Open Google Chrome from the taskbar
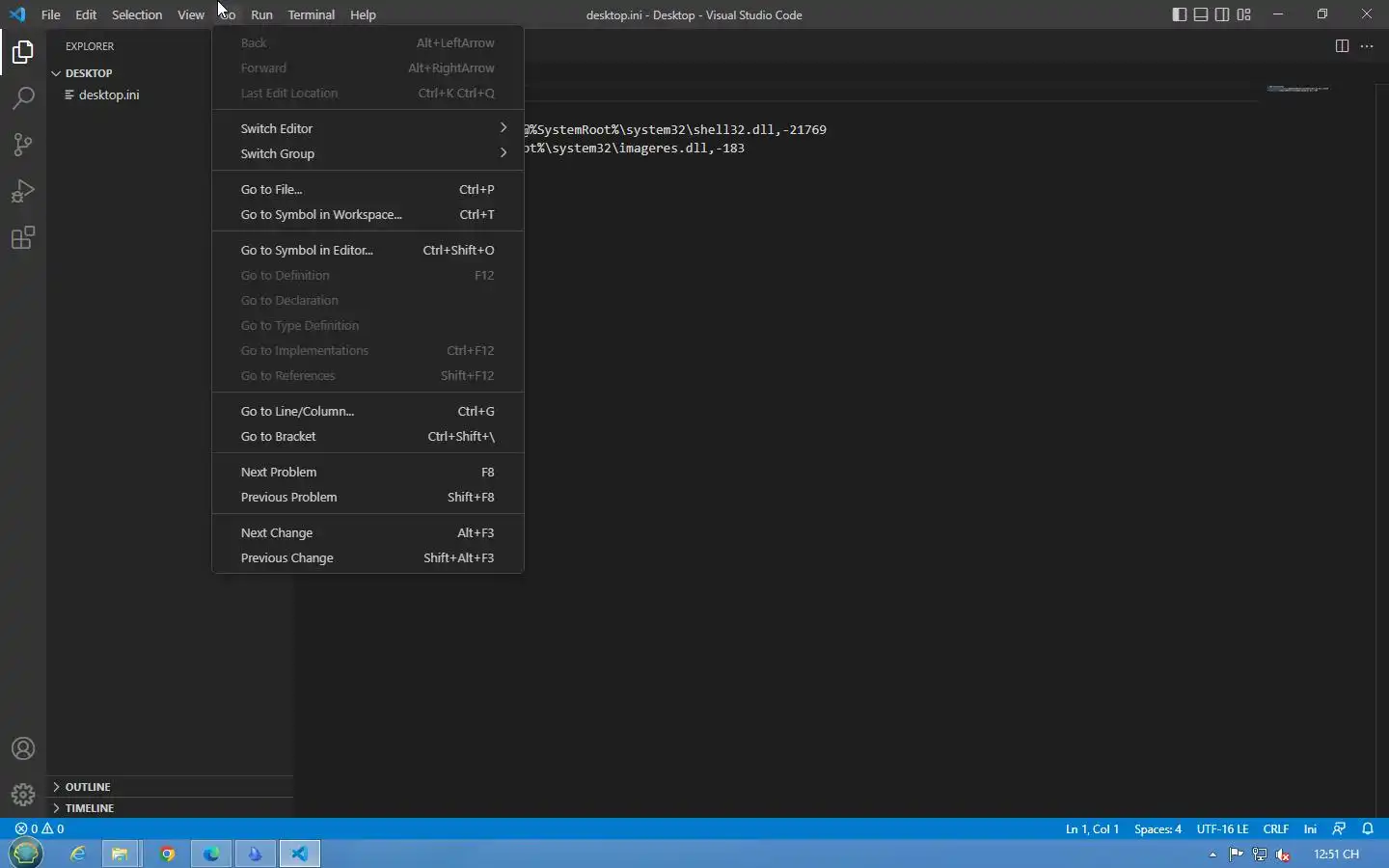Screen dimensions: 1389x868 coord(167,854)
